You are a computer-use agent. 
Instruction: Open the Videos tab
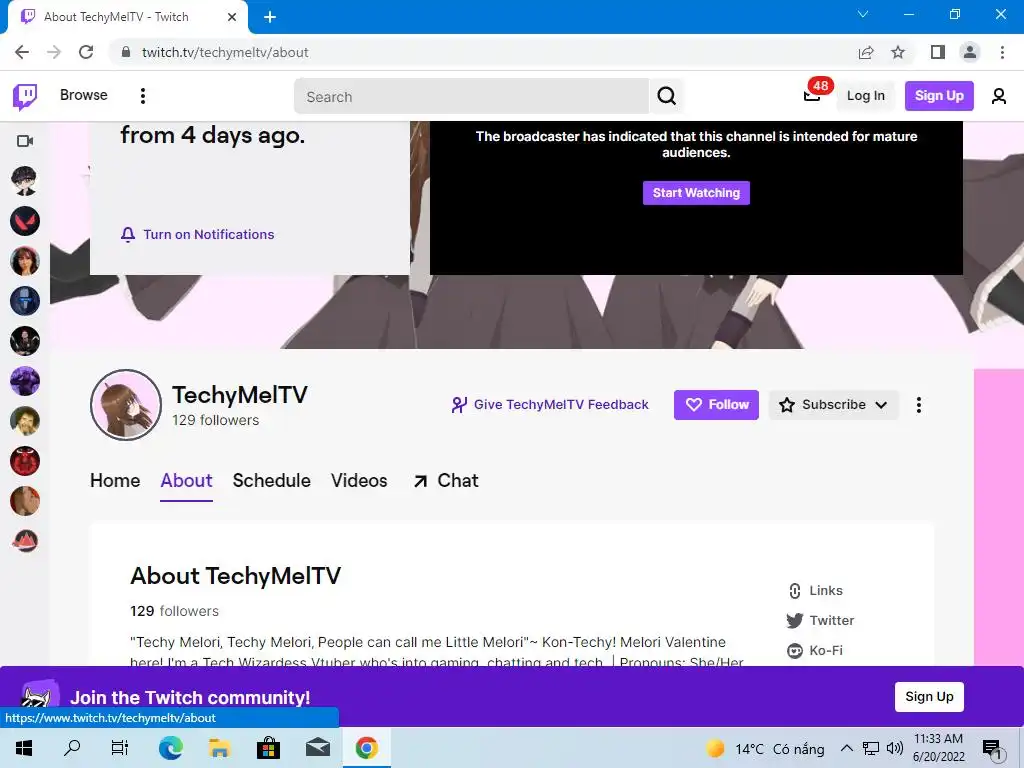359,481
